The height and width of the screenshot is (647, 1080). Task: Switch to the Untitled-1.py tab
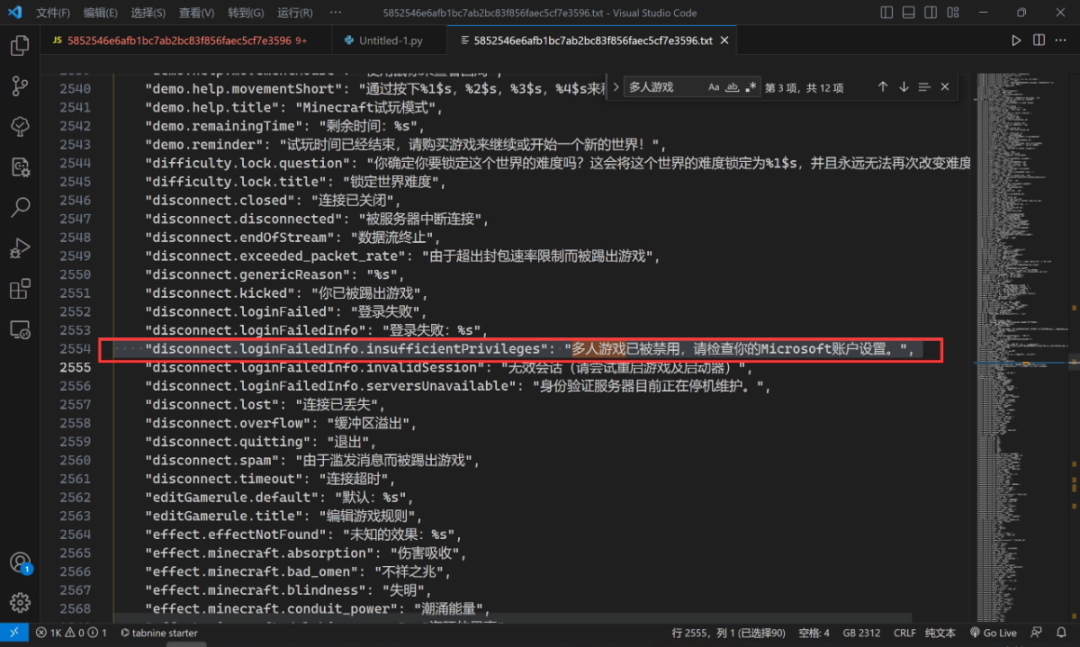tap(389, 41)
